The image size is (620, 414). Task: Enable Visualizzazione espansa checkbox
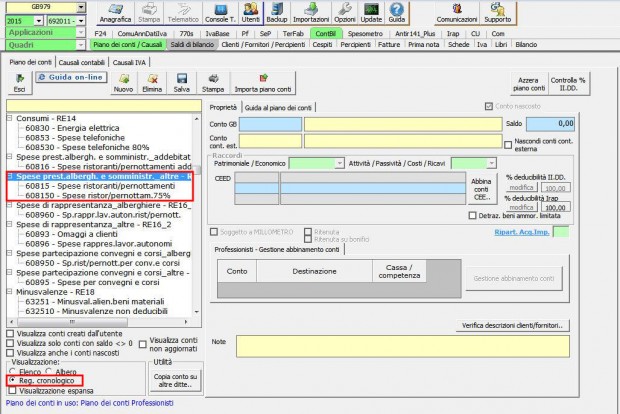13,391
